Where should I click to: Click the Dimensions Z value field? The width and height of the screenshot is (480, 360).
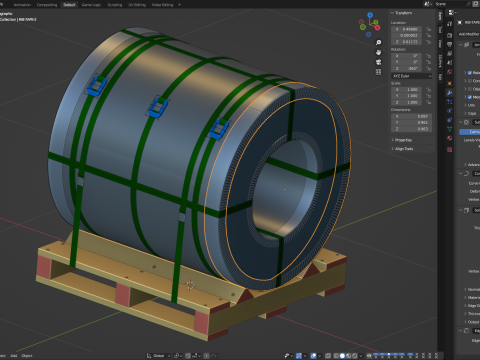[x=411, y=129]
